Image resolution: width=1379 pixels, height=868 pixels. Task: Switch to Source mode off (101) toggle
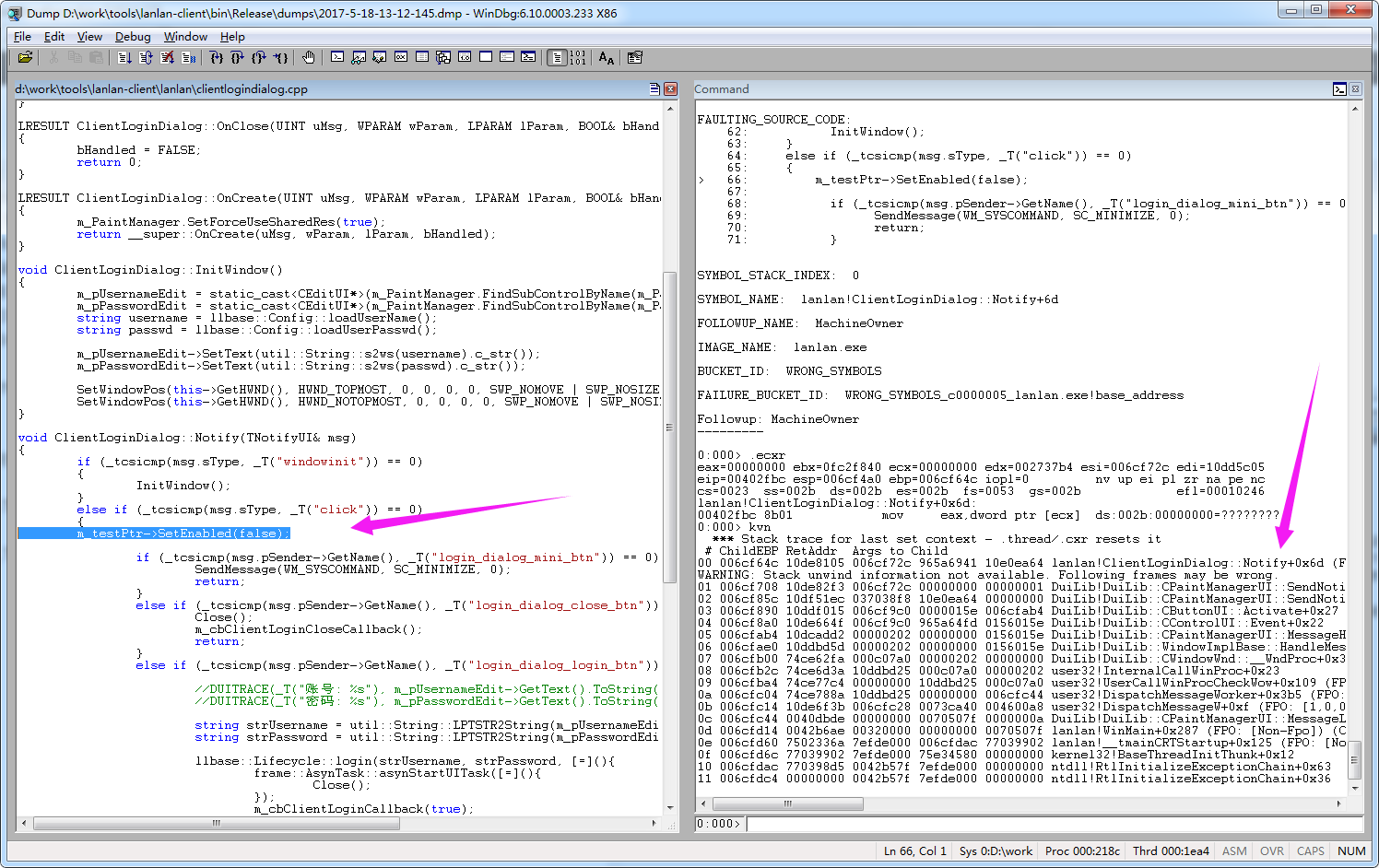[x=577, y=57]
